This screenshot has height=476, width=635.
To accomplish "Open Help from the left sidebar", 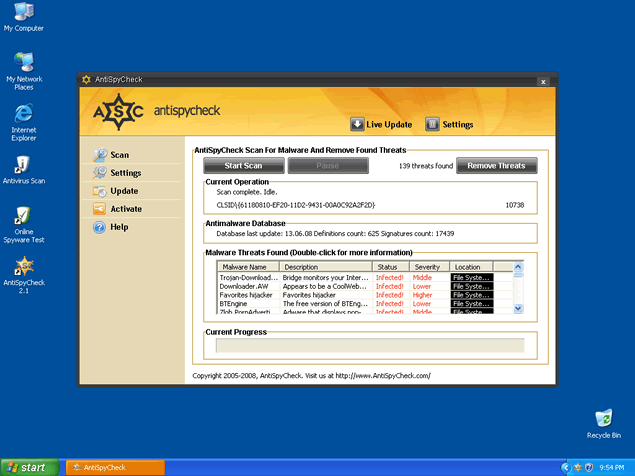I will point(118,227).
